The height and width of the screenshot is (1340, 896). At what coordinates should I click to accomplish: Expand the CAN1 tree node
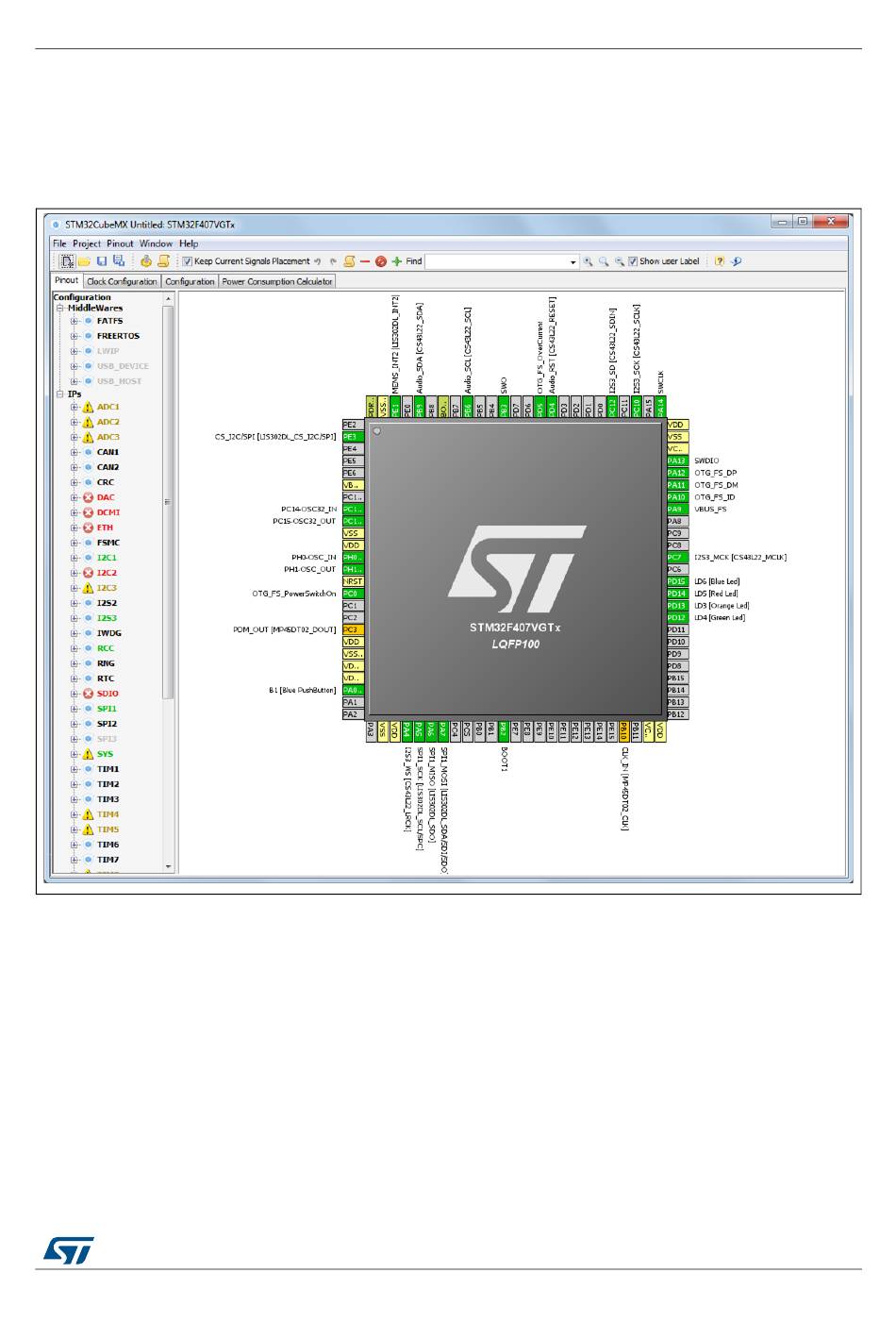click(75, 452)
